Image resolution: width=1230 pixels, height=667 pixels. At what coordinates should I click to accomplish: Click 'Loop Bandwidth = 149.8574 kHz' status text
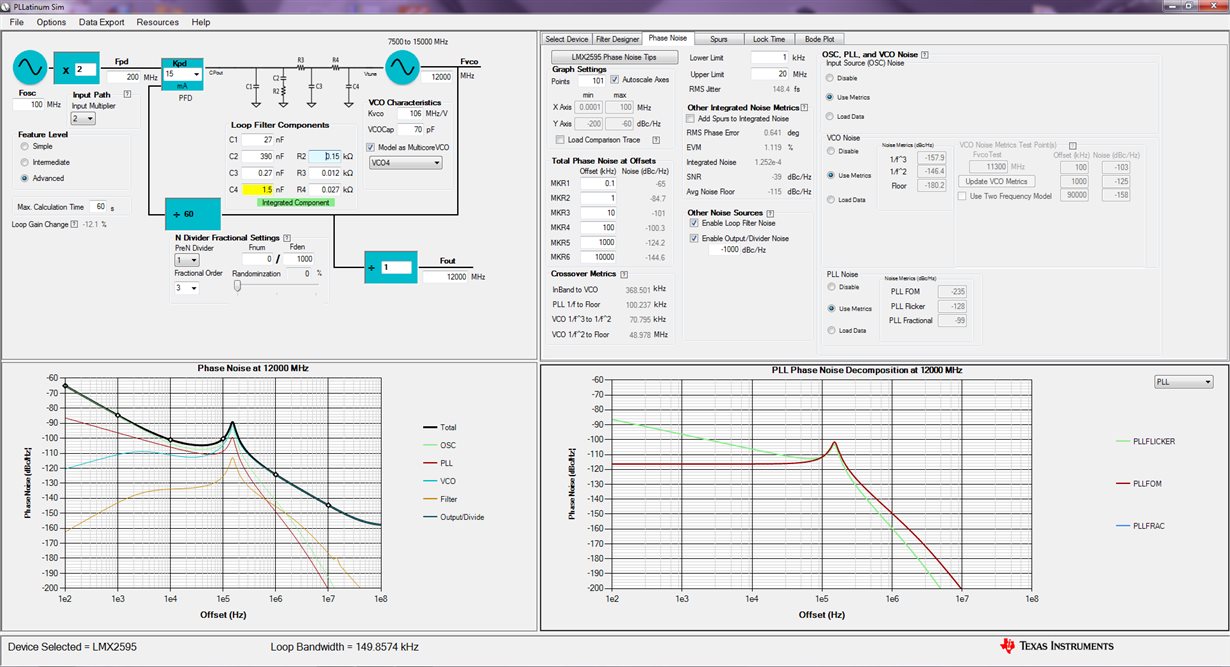point(344,647)
